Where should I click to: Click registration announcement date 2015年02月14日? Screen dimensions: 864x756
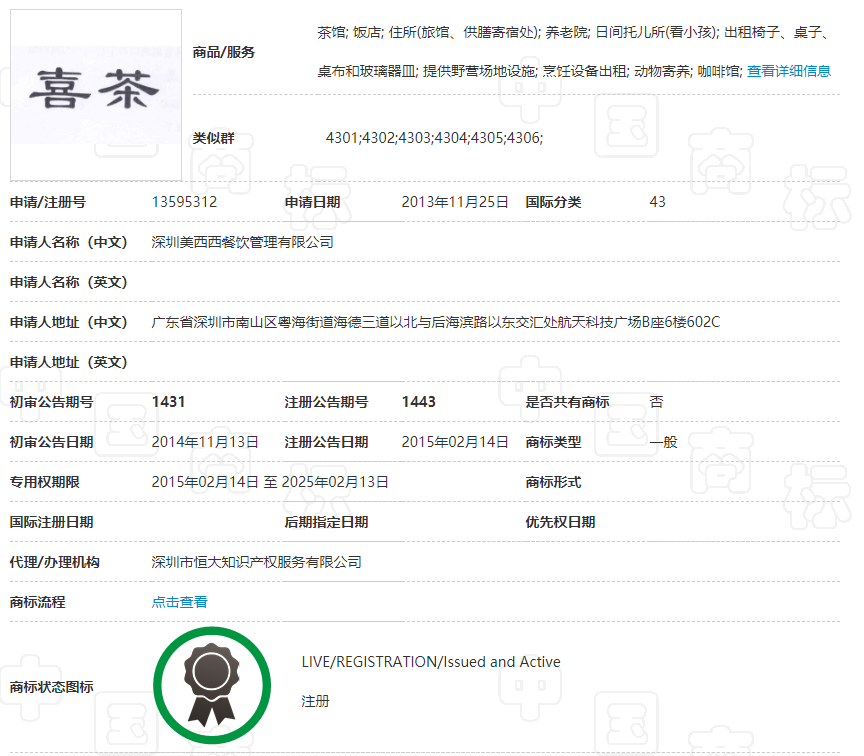pyautogui.click(x=455, y=442)
